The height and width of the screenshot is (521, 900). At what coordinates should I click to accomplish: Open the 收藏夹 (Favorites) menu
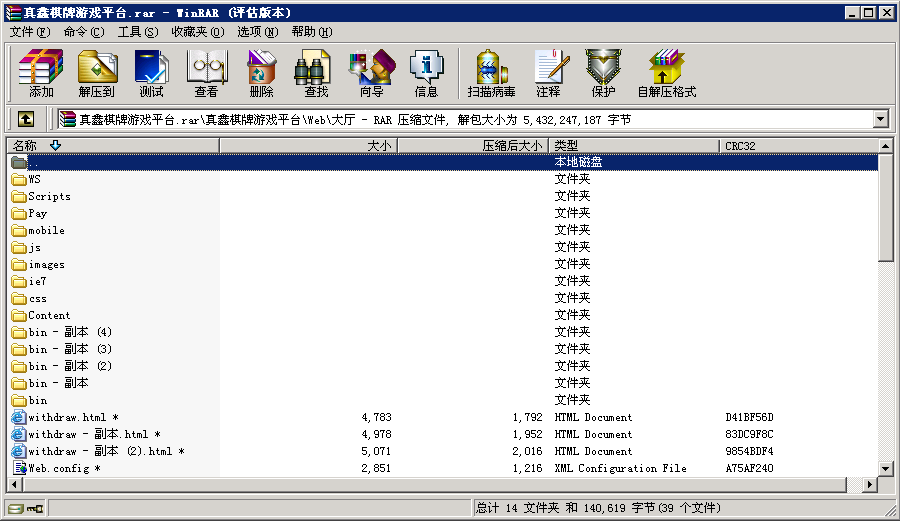pyautogui.click(x=196, y=32)
